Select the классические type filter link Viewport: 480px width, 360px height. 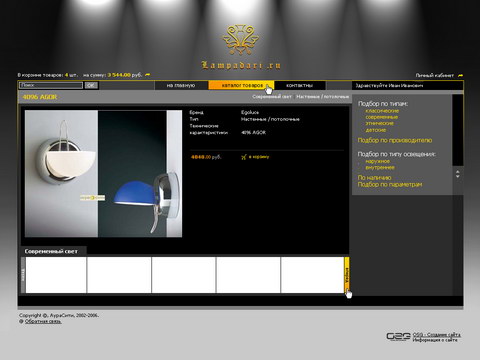(382, 111)
